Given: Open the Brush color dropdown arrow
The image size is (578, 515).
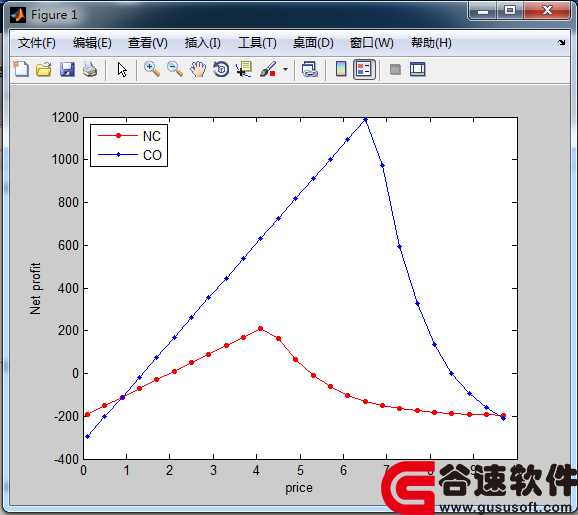Looking at the screenshot, I should point(285,69).
